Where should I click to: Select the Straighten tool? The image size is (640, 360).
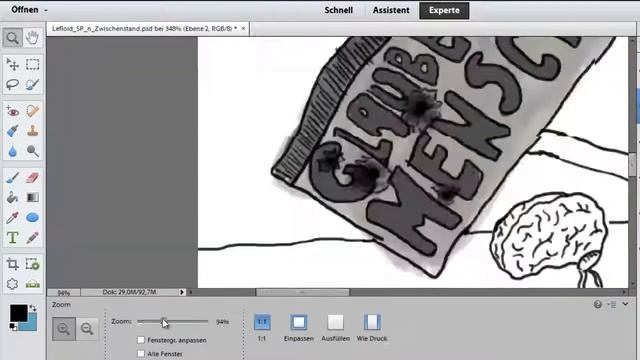(x=32, y=284)
